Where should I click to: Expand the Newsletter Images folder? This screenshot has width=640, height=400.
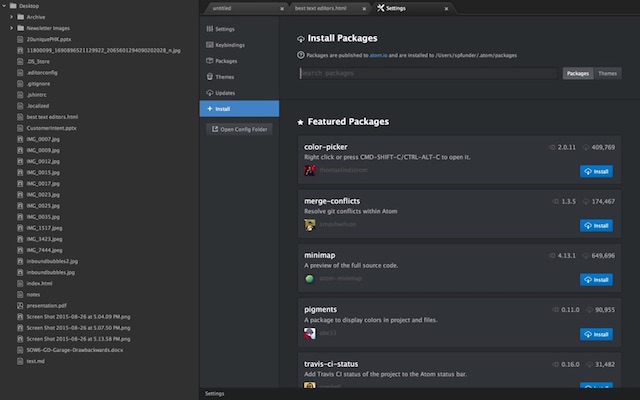[11, 28]
